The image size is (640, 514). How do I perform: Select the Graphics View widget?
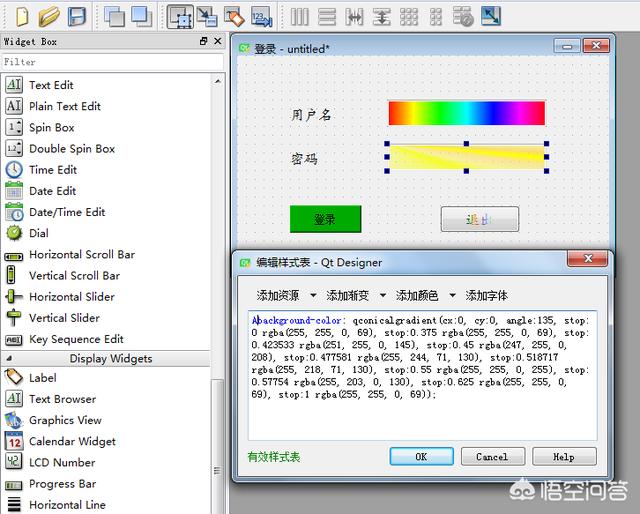click(x=65, y=420)
